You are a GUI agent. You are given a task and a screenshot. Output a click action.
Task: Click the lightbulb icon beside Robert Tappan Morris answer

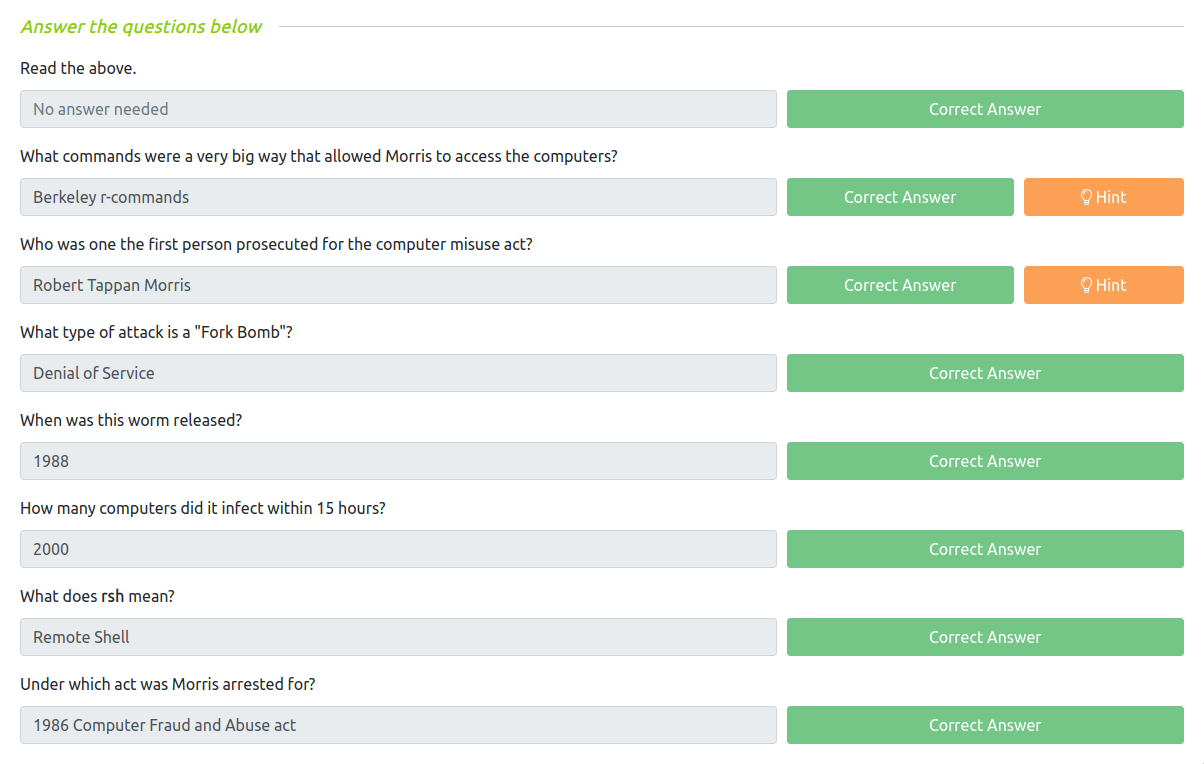(1086, 285)
